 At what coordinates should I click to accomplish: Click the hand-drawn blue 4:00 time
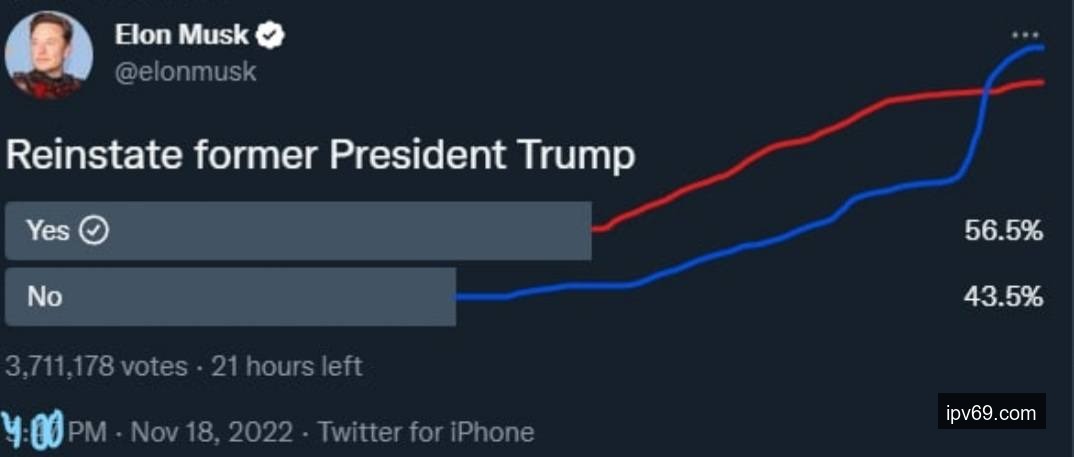click(x=33, y=430)
